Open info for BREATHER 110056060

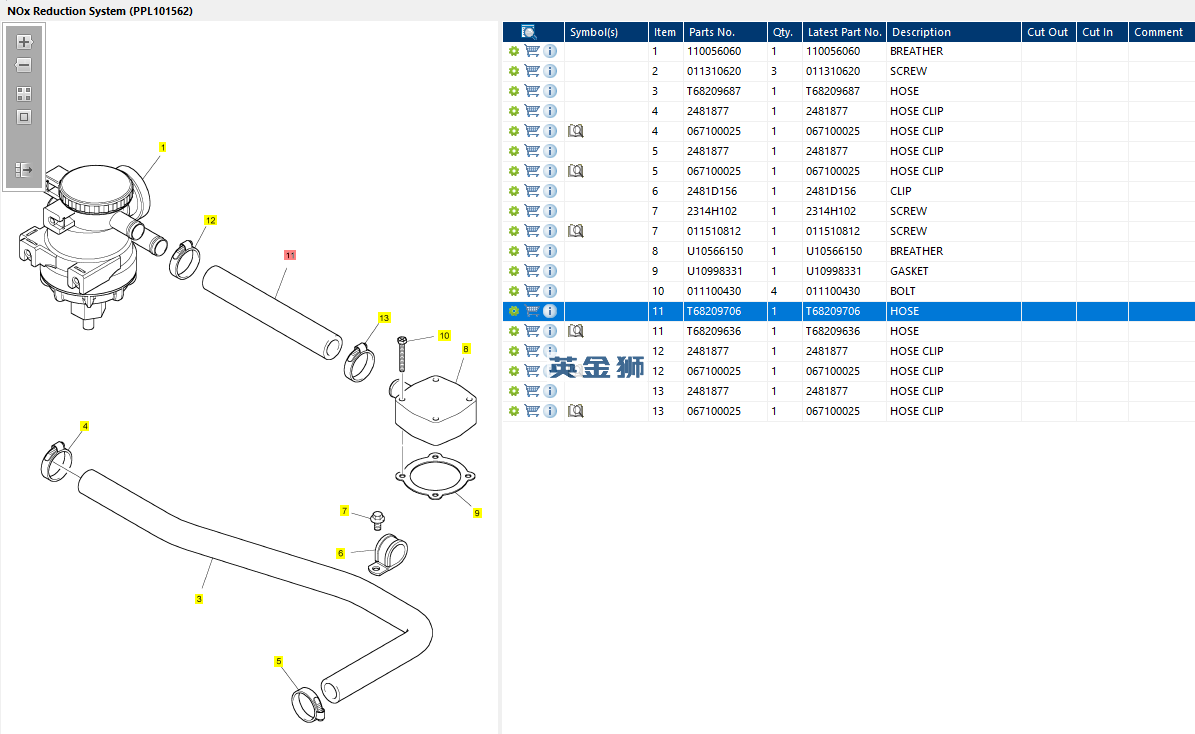pos(550,51)
